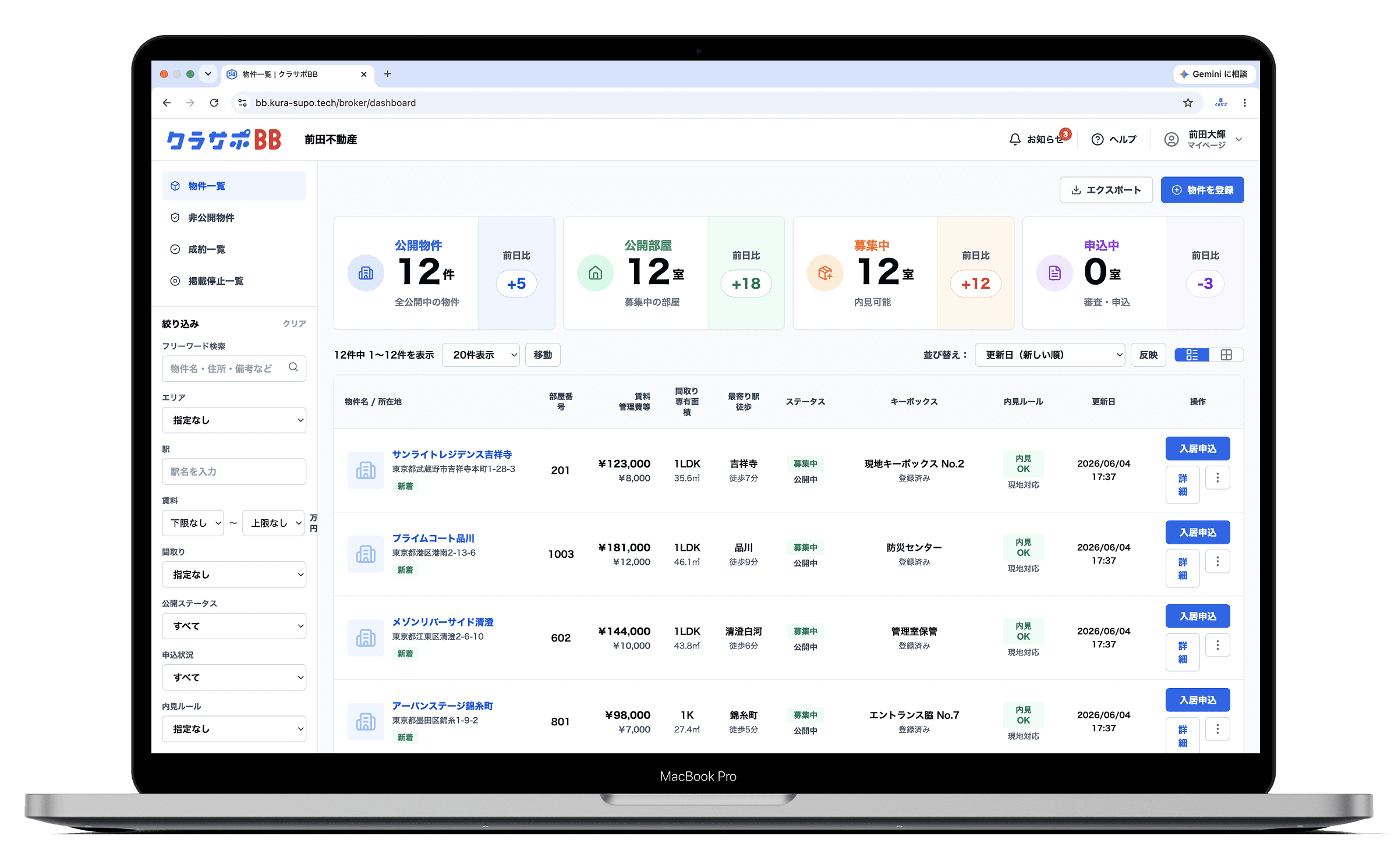The image size is (1398, 868).
Task: Click 入居申込 for アーバンステージ錦糸町
Action: (1198, 700)
